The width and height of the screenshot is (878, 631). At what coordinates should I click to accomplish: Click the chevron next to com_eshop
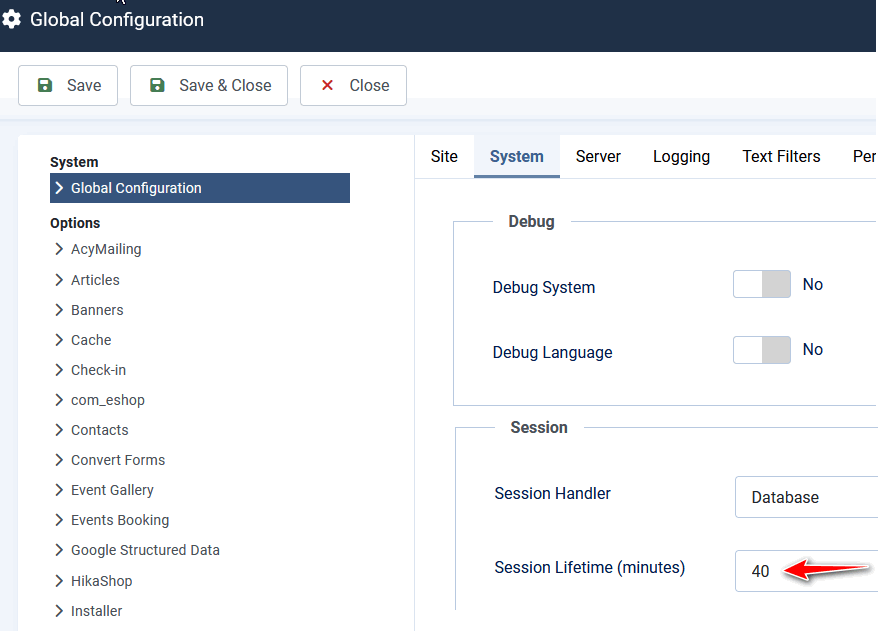click(x=59, y=399)
